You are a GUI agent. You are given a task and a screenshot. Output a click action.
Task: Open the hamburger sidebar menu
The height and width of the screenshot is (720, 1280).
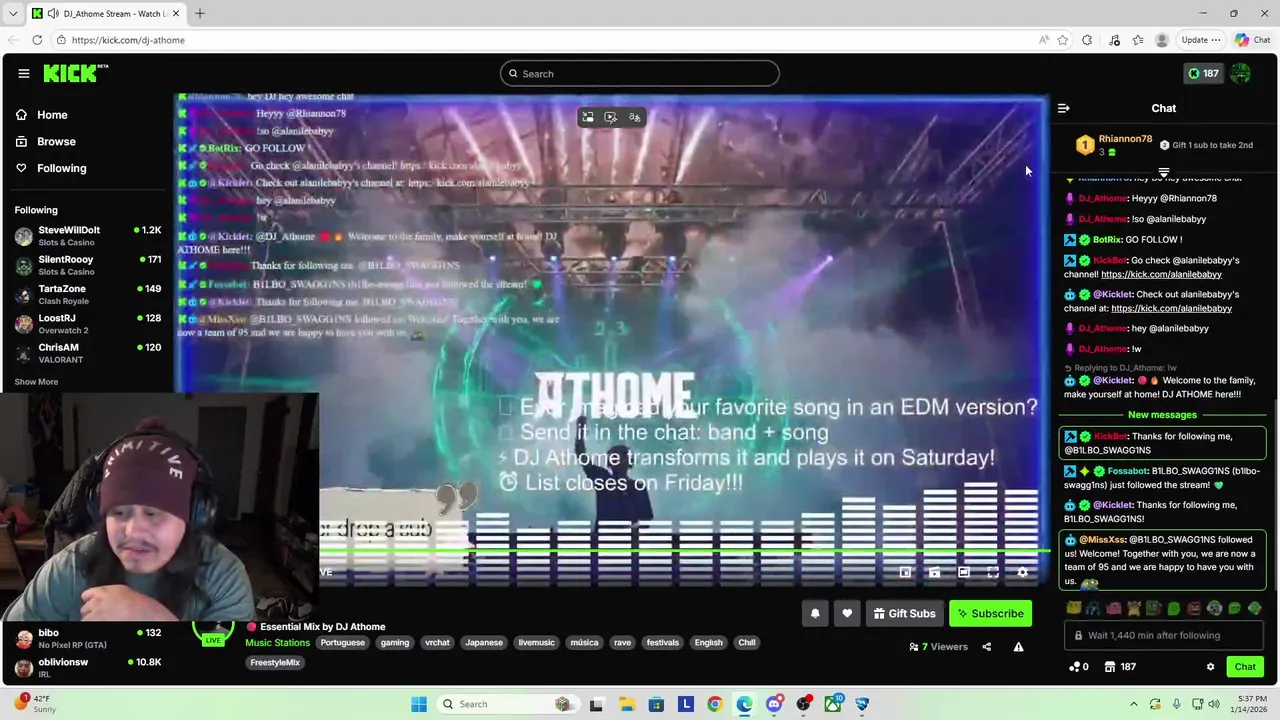[x=24, y=73]
